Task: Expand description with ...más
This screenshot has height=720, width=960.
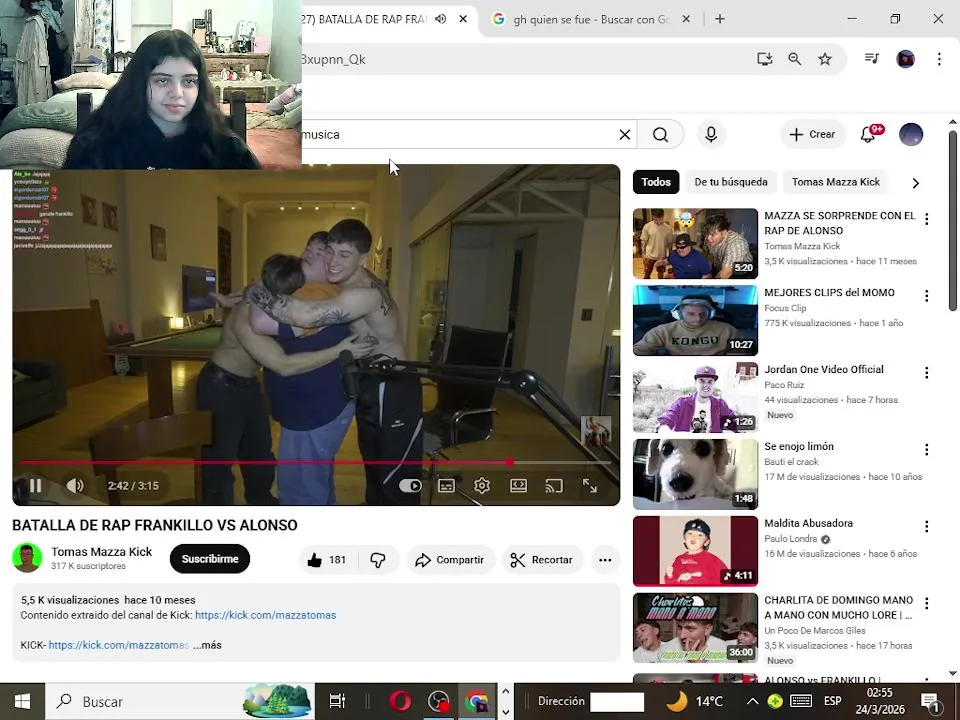Action: [x=207, y=645]
